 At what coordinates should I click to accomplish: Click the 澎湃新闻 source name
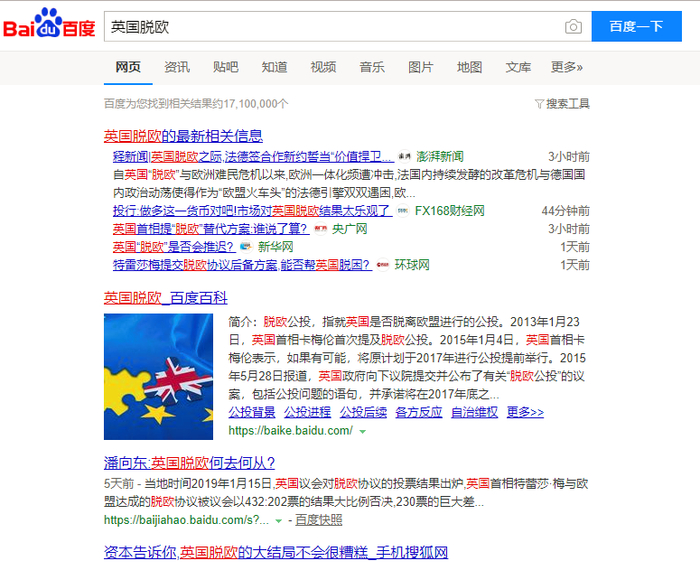click(440, 157)
